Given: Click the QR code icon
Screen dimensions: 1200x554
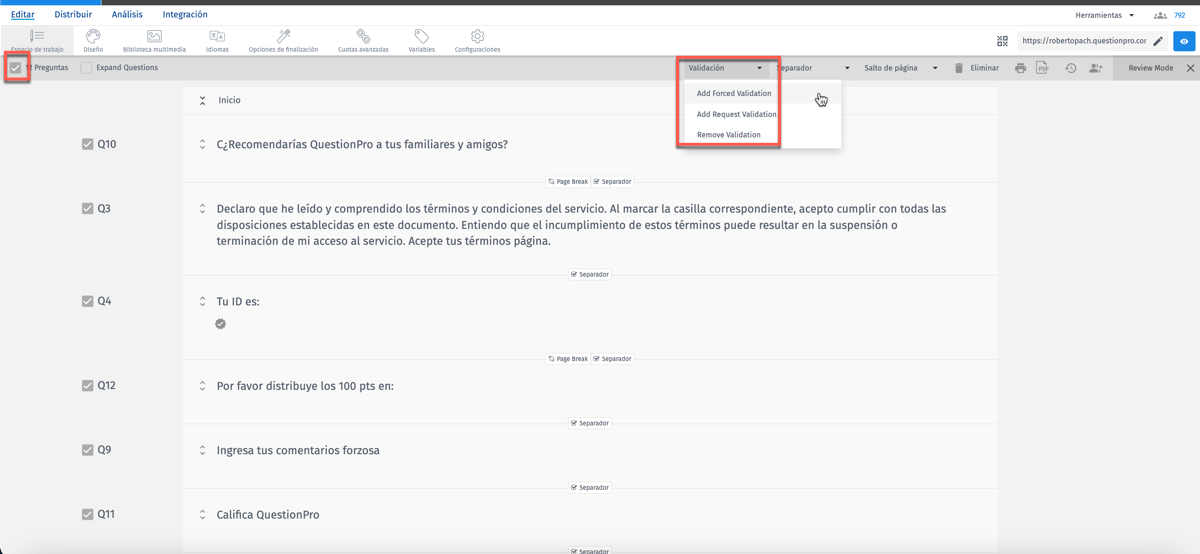Looking at the screenshot, I should click(x=1002, y=41).
